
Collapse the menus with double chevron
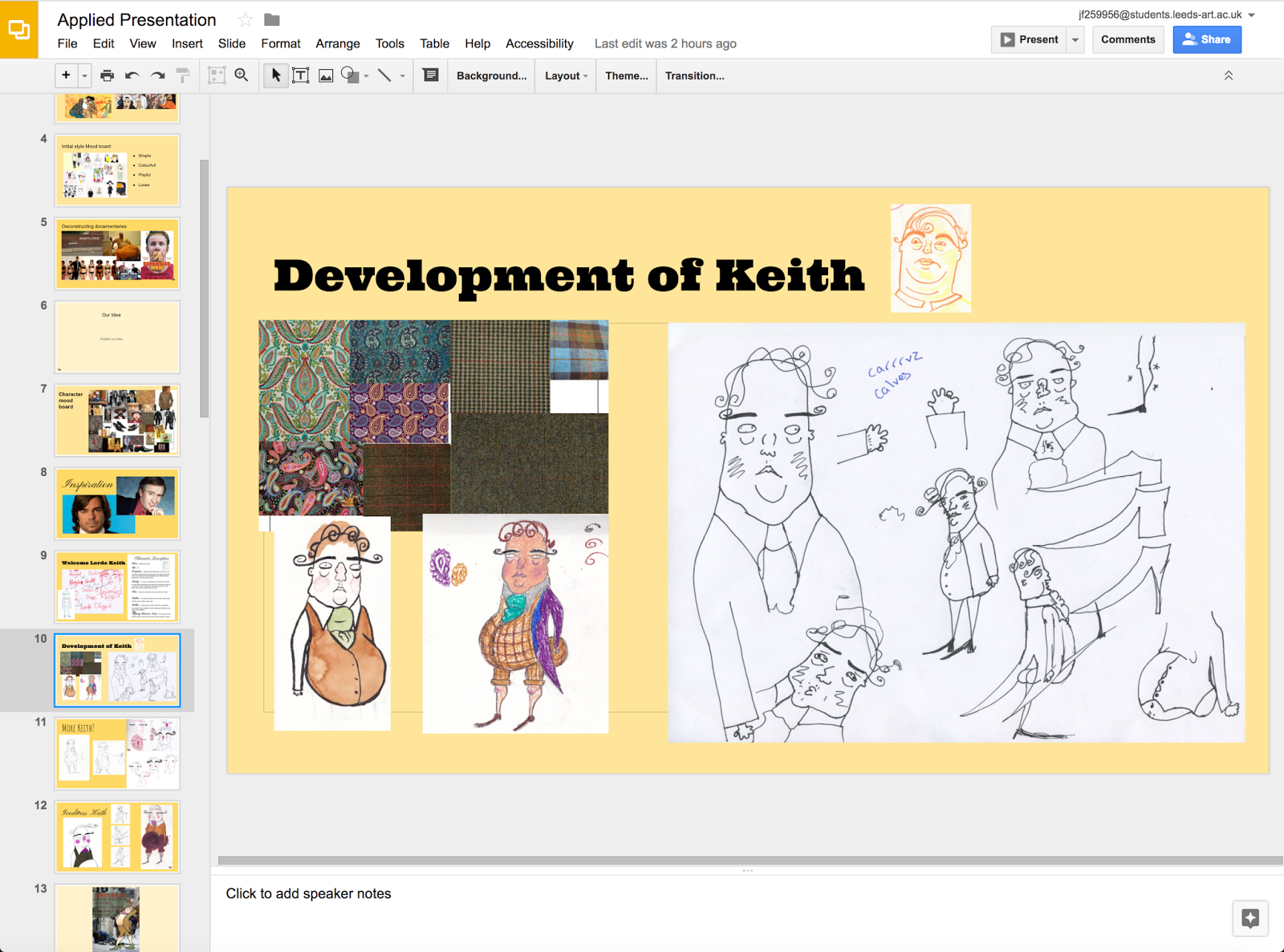click(1228, 75)
